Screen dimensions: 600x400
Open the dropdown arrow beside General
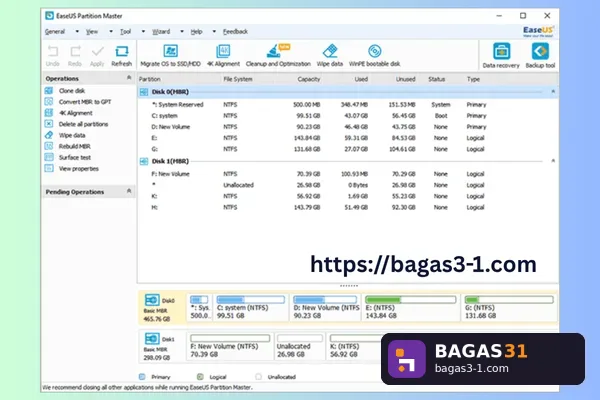click(77, 31)
